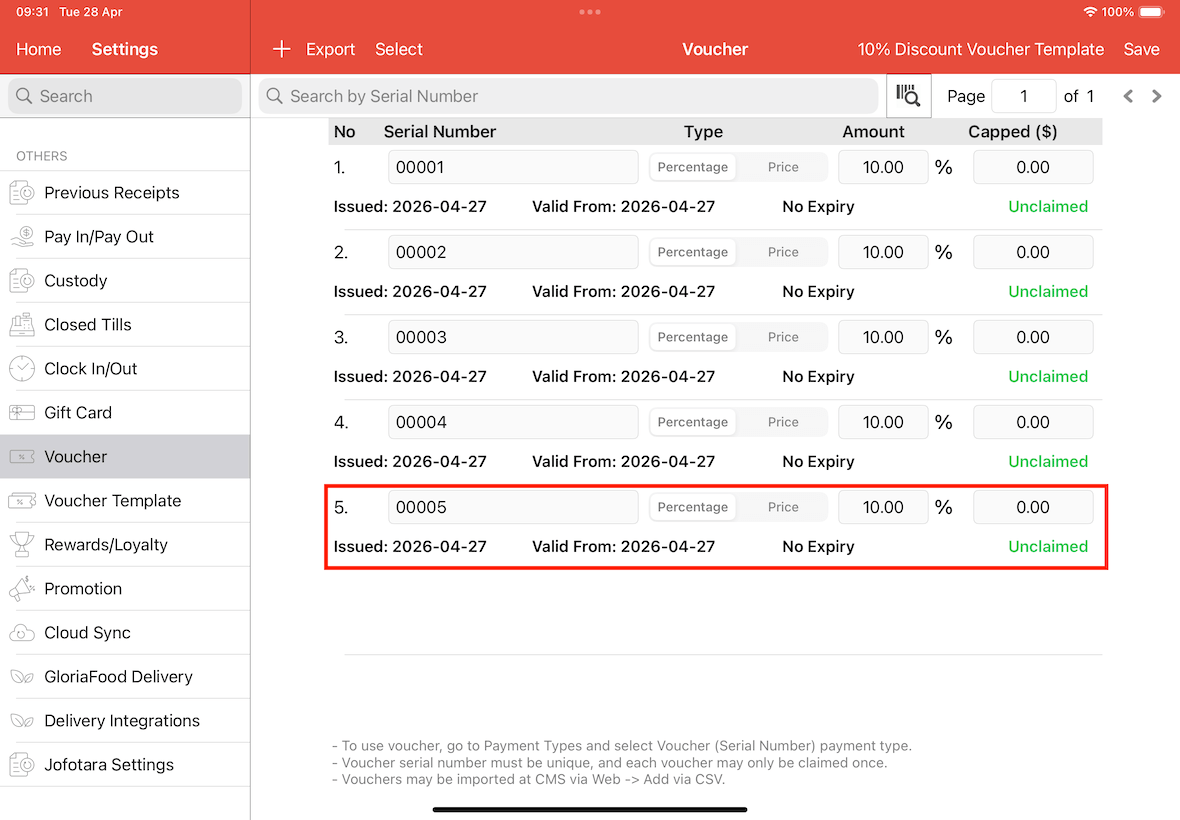Viewport: 1180px width, 820px height.
Task: Tap the plus icon to add voucher
Action: click(281, 49)
